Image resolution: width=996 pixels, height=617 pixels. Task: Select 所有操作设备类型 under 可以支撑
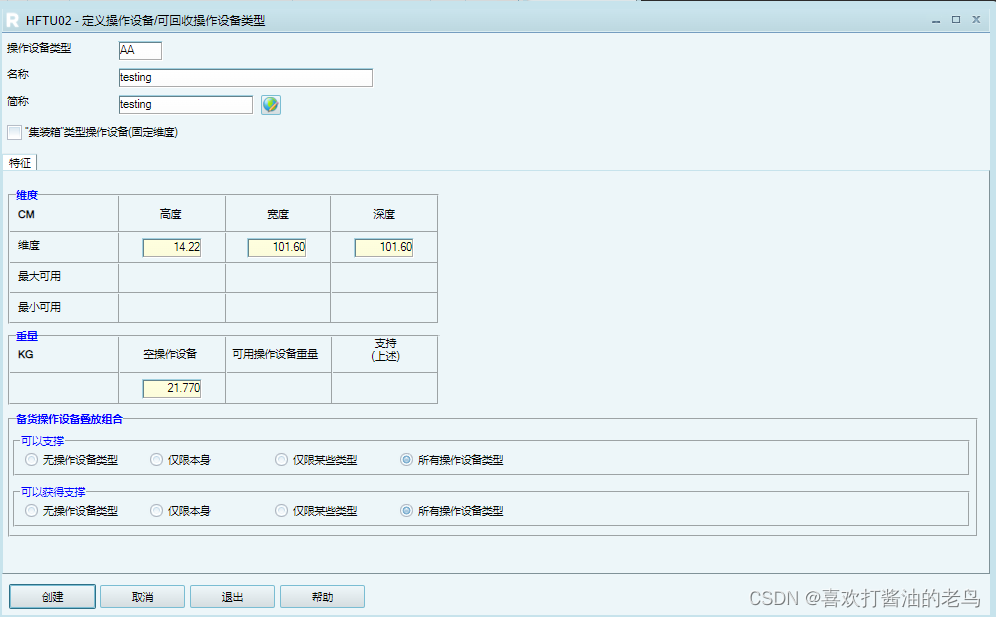(x=406, y=459)
